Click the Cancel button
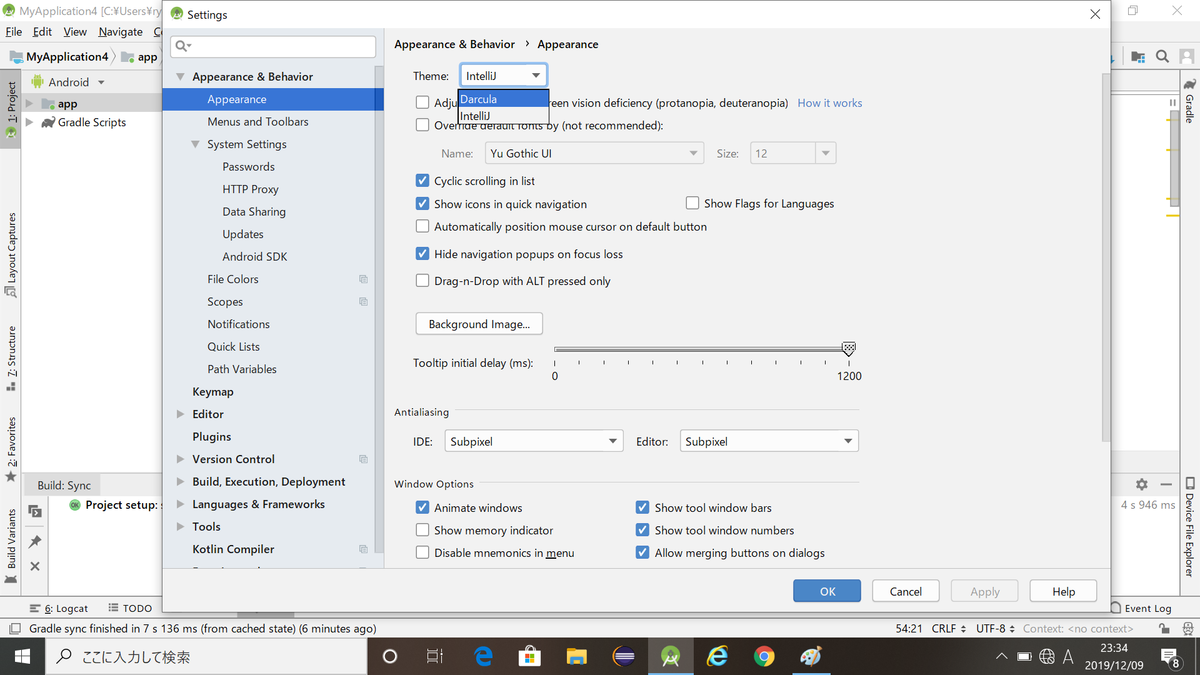Screen dimensions: 1200x675 tap(905, 591)
